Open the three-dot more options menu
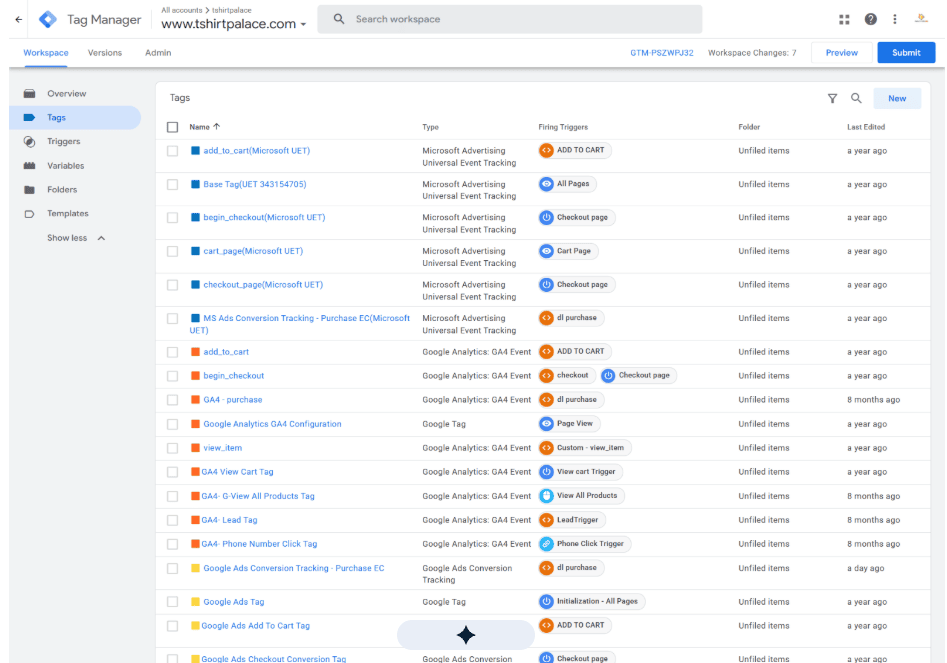947x663 pixels. [894, 19]
